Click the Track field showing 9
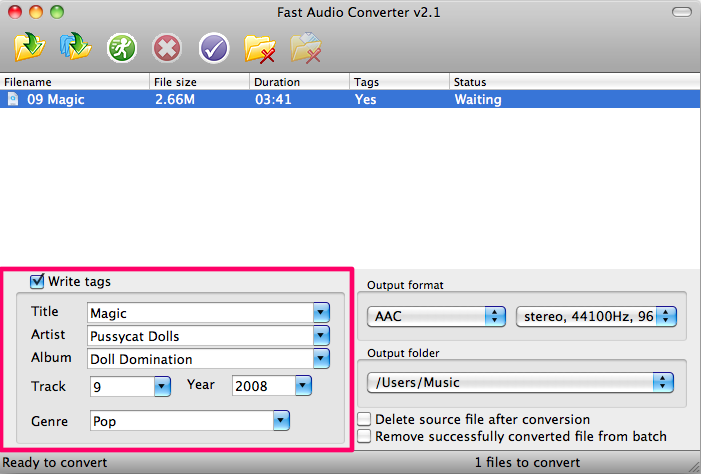This screenshot has width=701, height=474. [122, 386]
